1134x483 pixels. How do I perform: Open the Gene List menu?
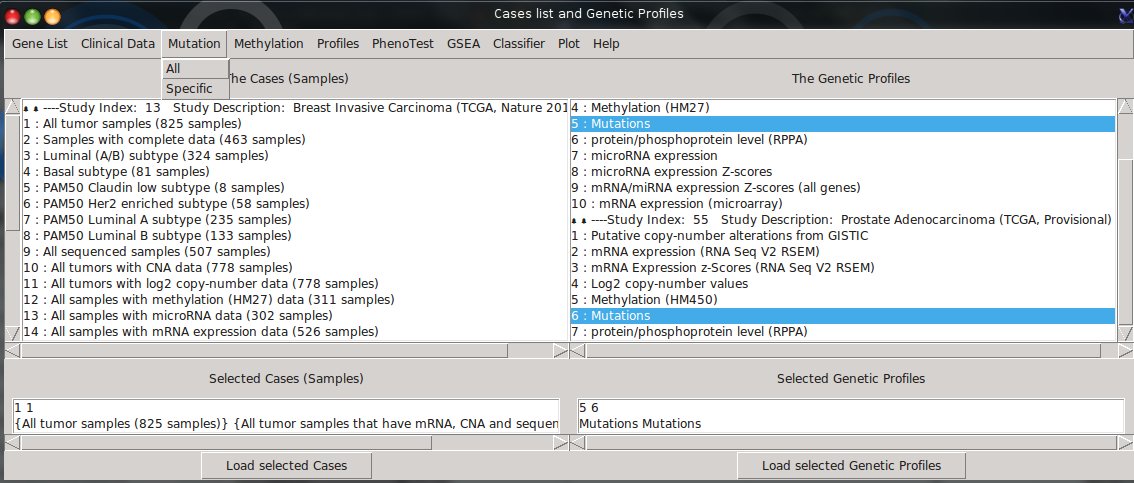coord(40,44)
